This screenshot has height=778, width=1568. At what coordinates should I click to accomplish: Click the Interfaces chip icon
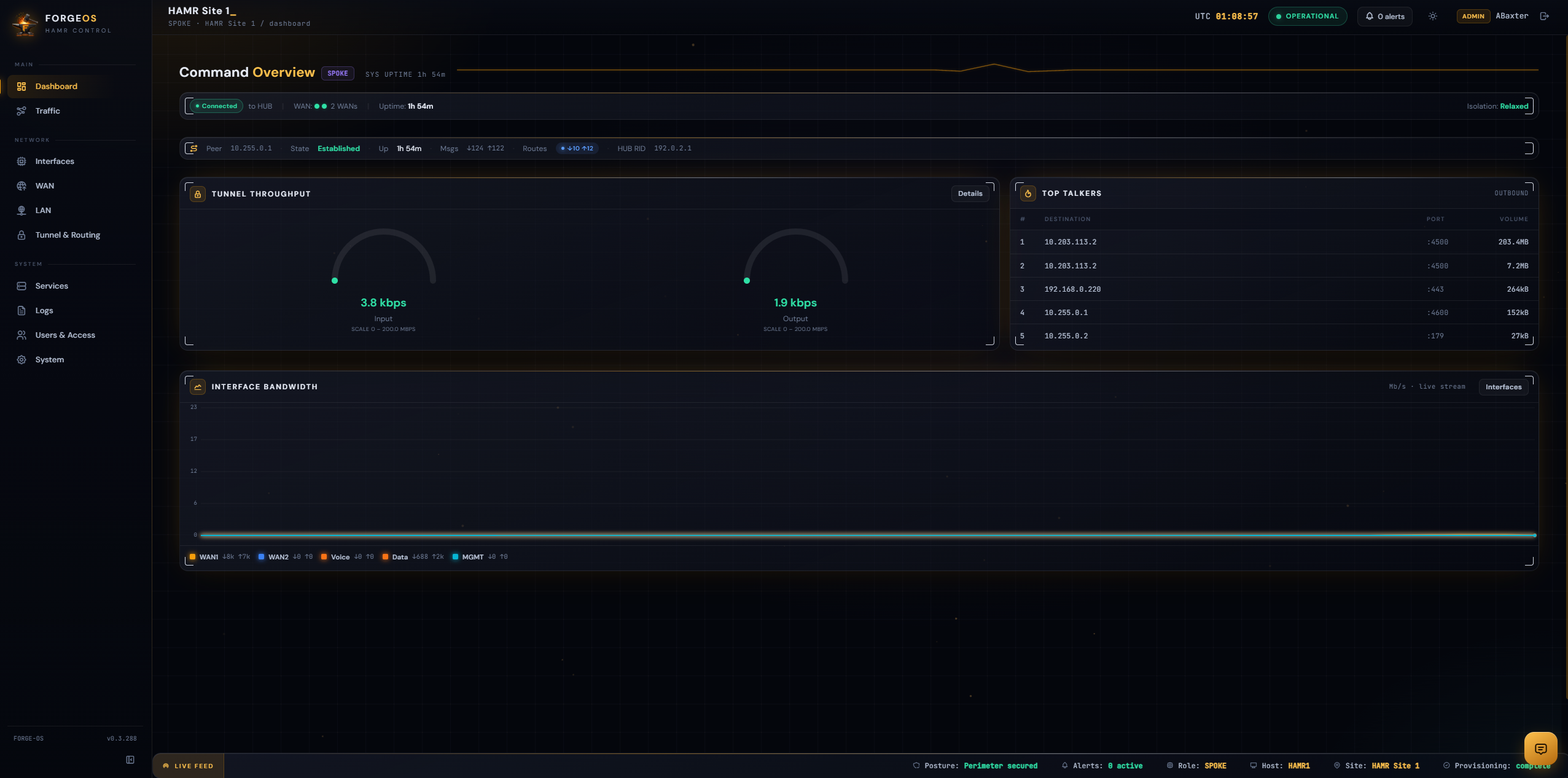(x=21, y=161)
